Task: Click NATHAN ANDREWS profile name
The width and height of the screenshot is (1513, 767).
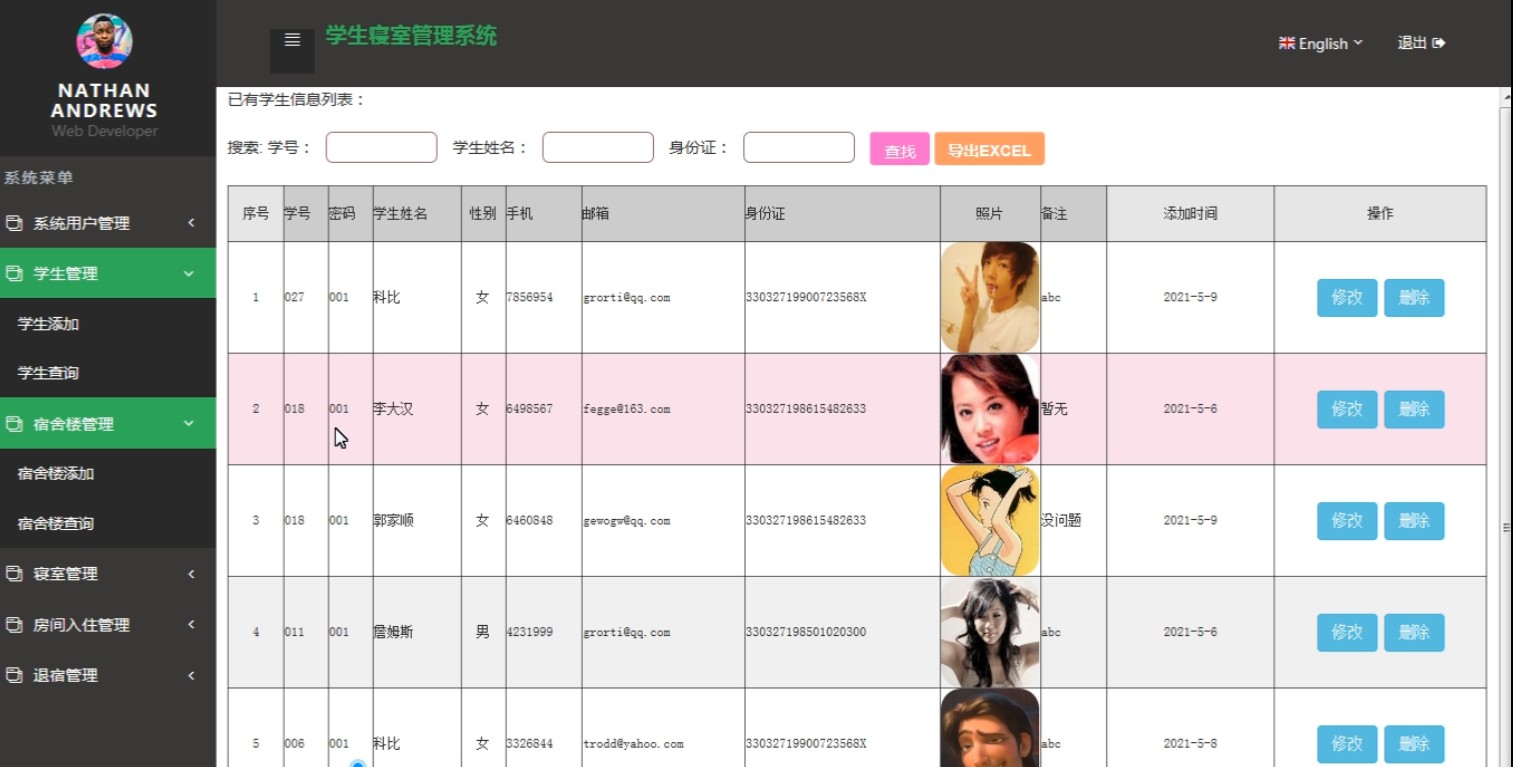Action: [x=104, y=100]
